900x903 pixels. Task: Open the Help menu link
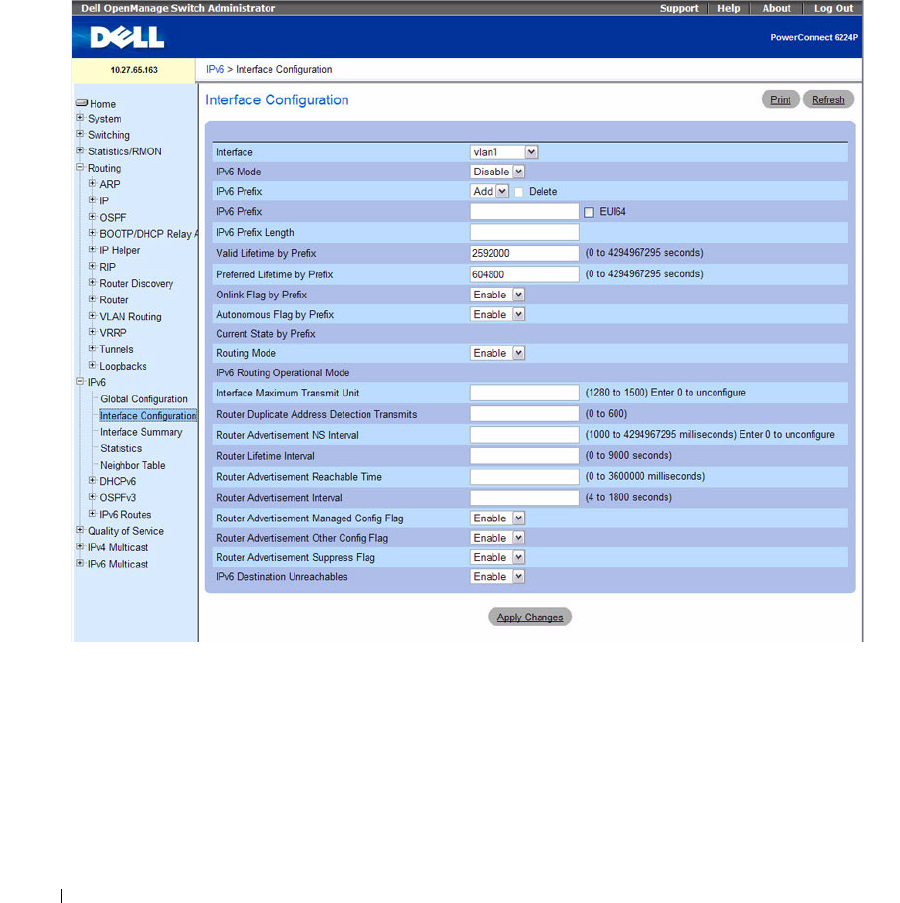coord(728,8)
